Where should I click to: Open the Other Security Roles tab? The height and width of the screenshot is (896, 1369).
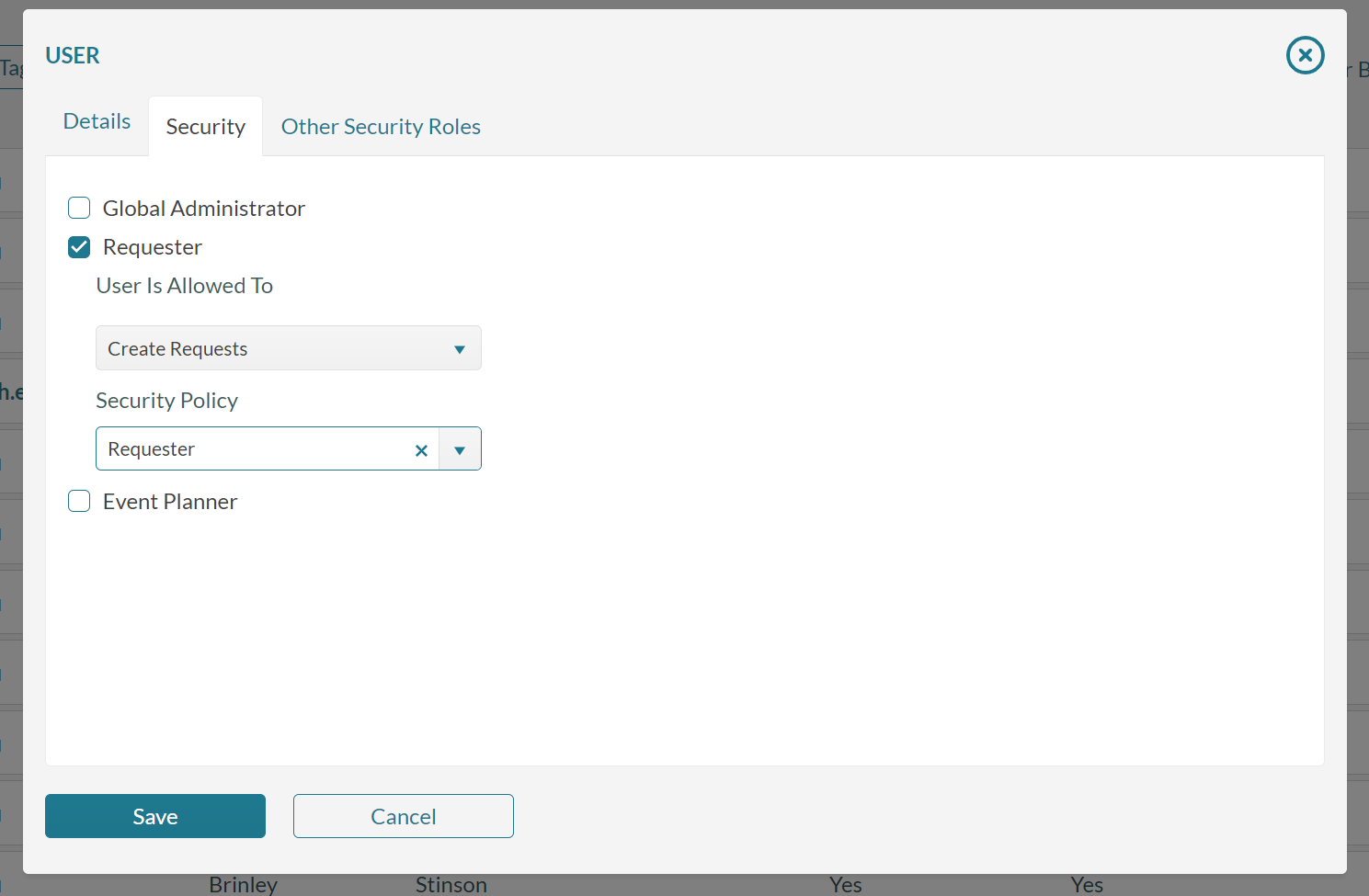coord(381,127)
